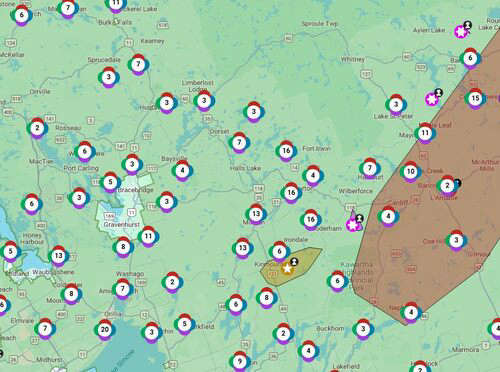
Task: Select cluster 16 next to Fort Irwin
Action: click(286, 151)
